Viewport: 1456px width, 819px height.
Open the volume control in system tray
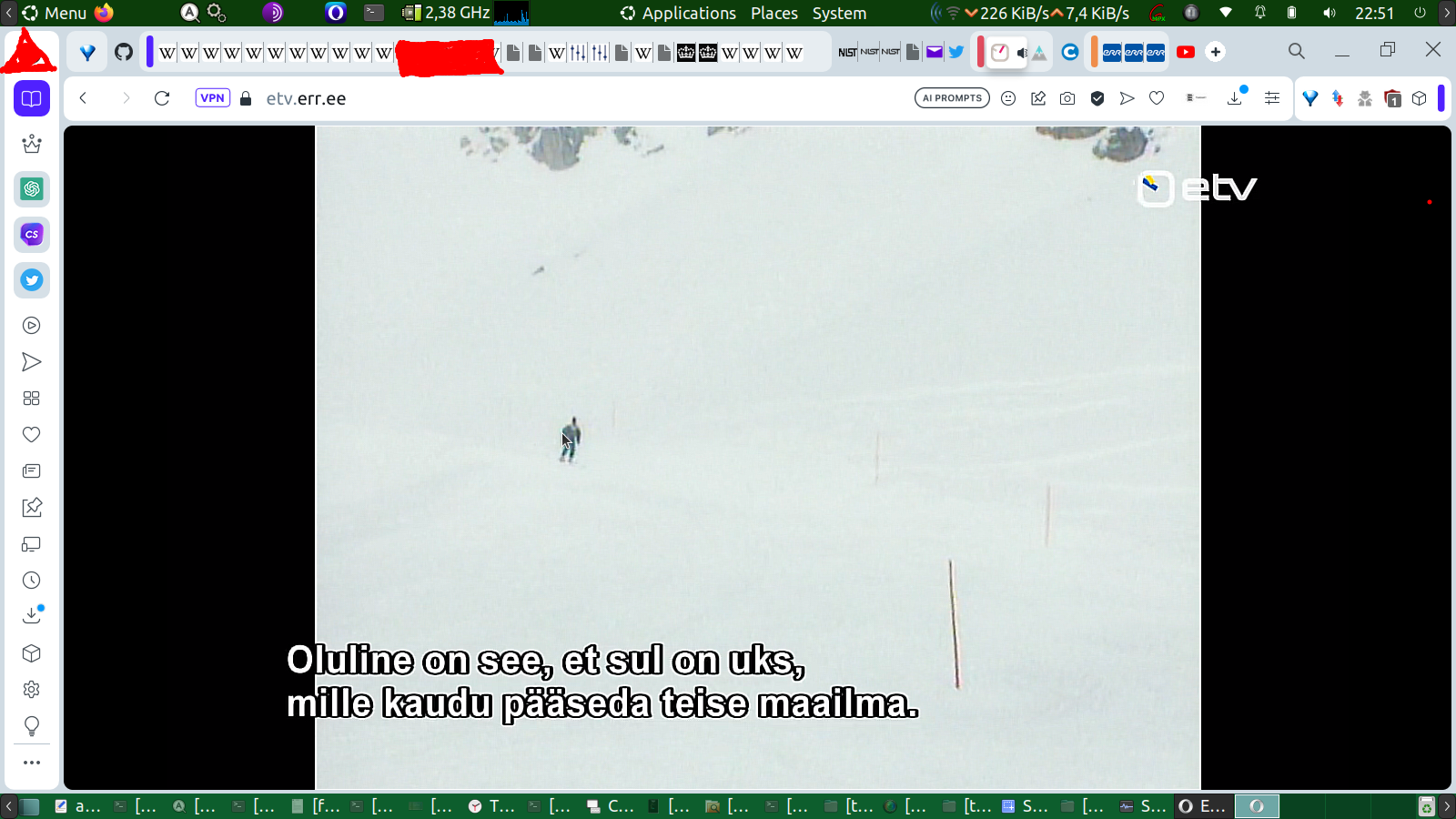(1330, 13)
